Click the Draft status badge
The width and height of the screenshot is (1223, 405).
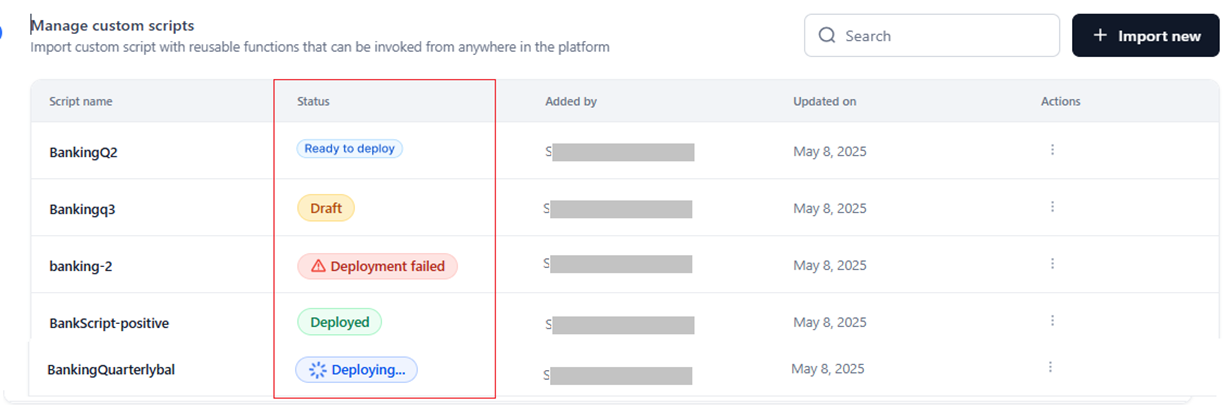point(326,208)
